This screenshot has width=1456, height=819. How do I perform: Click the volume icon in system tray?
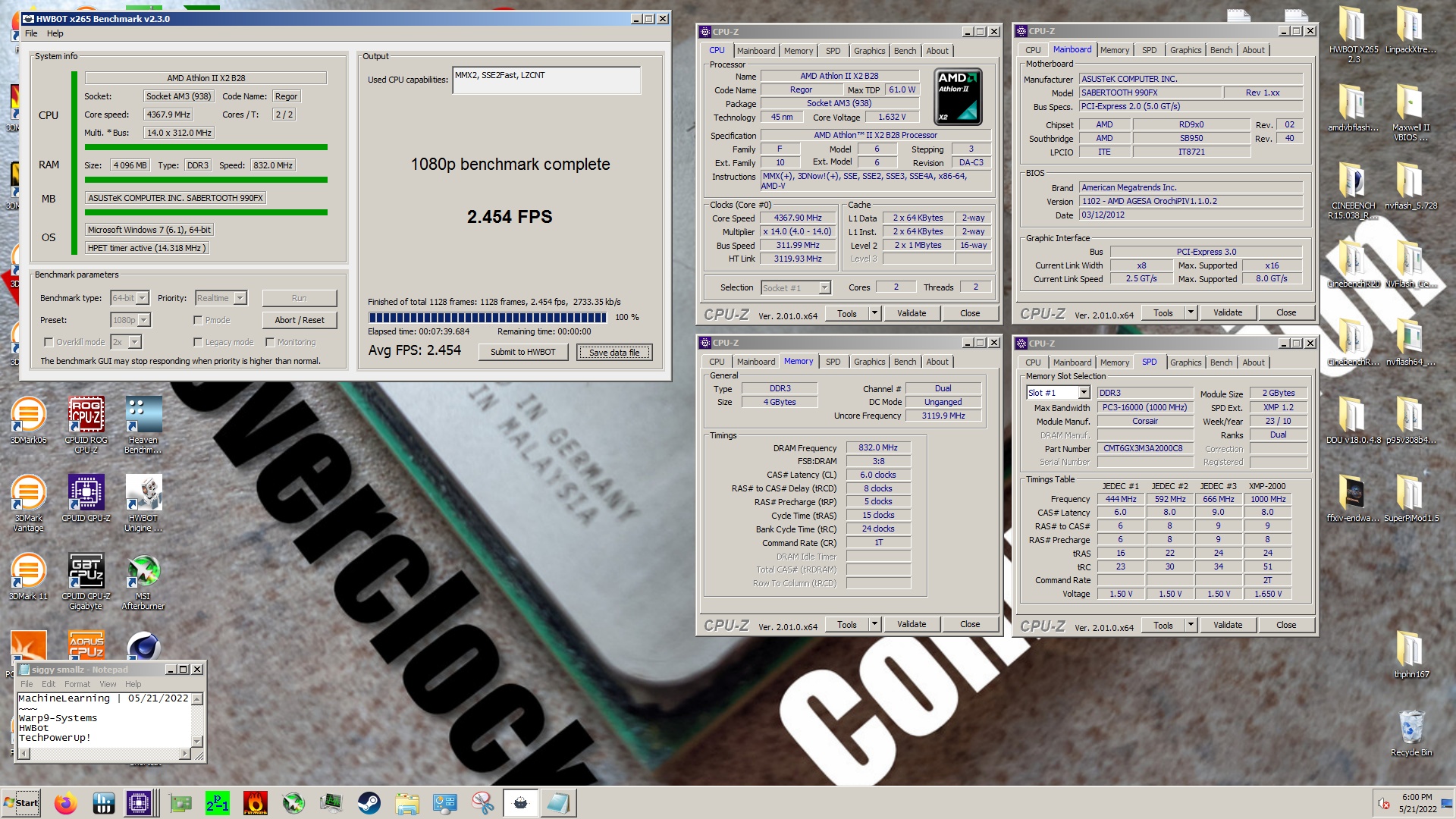pyautogui.click(x=1384, y=803)
